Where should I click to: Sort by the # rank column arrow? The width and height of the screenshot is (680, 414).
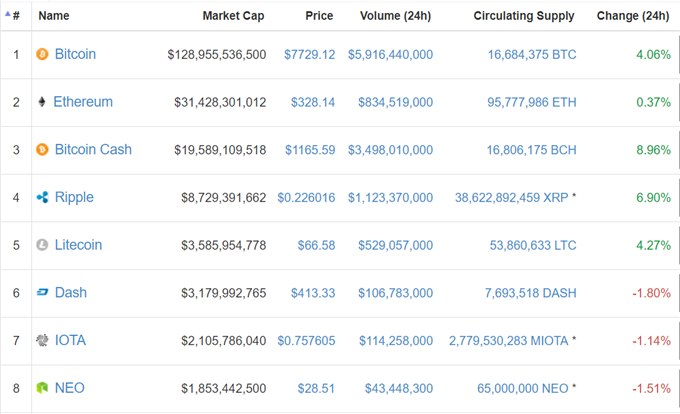click(7, 13)
